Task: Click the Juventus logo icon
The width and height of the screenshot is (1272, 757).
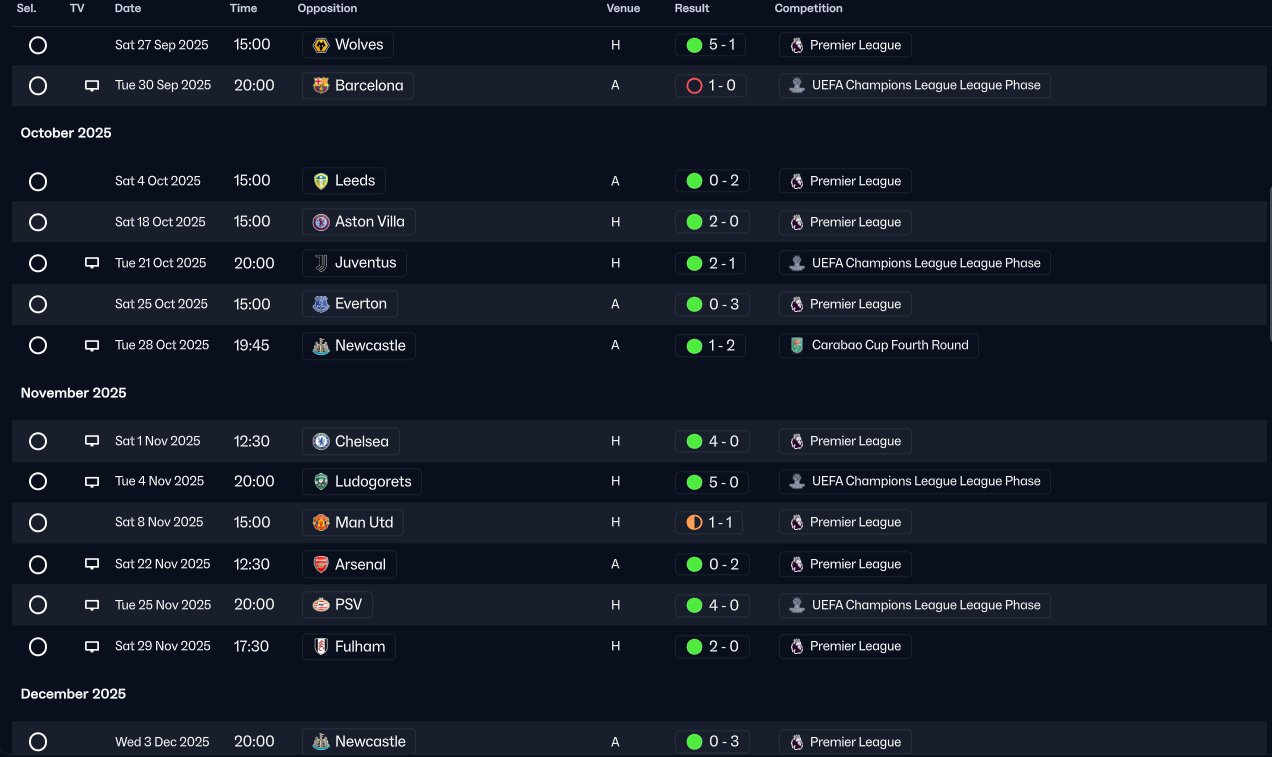Action: pos(320,263)
